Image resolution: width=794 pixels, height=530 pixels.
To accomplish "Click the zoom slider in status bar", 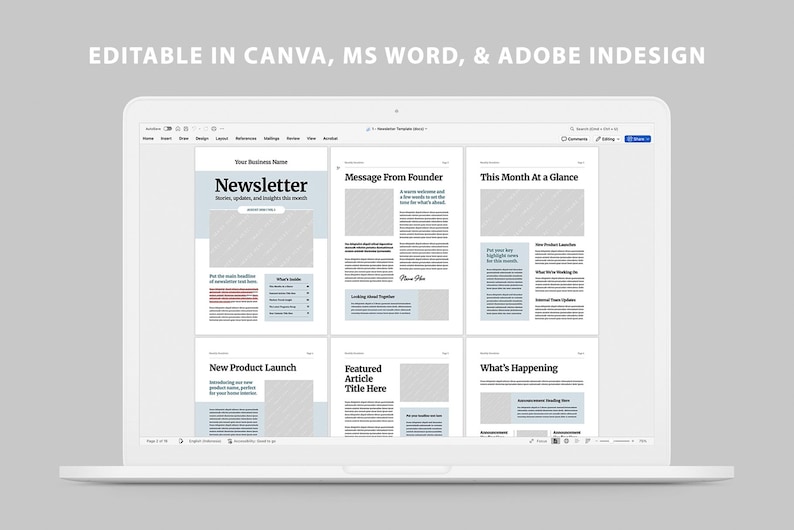I will coord(614,441).
